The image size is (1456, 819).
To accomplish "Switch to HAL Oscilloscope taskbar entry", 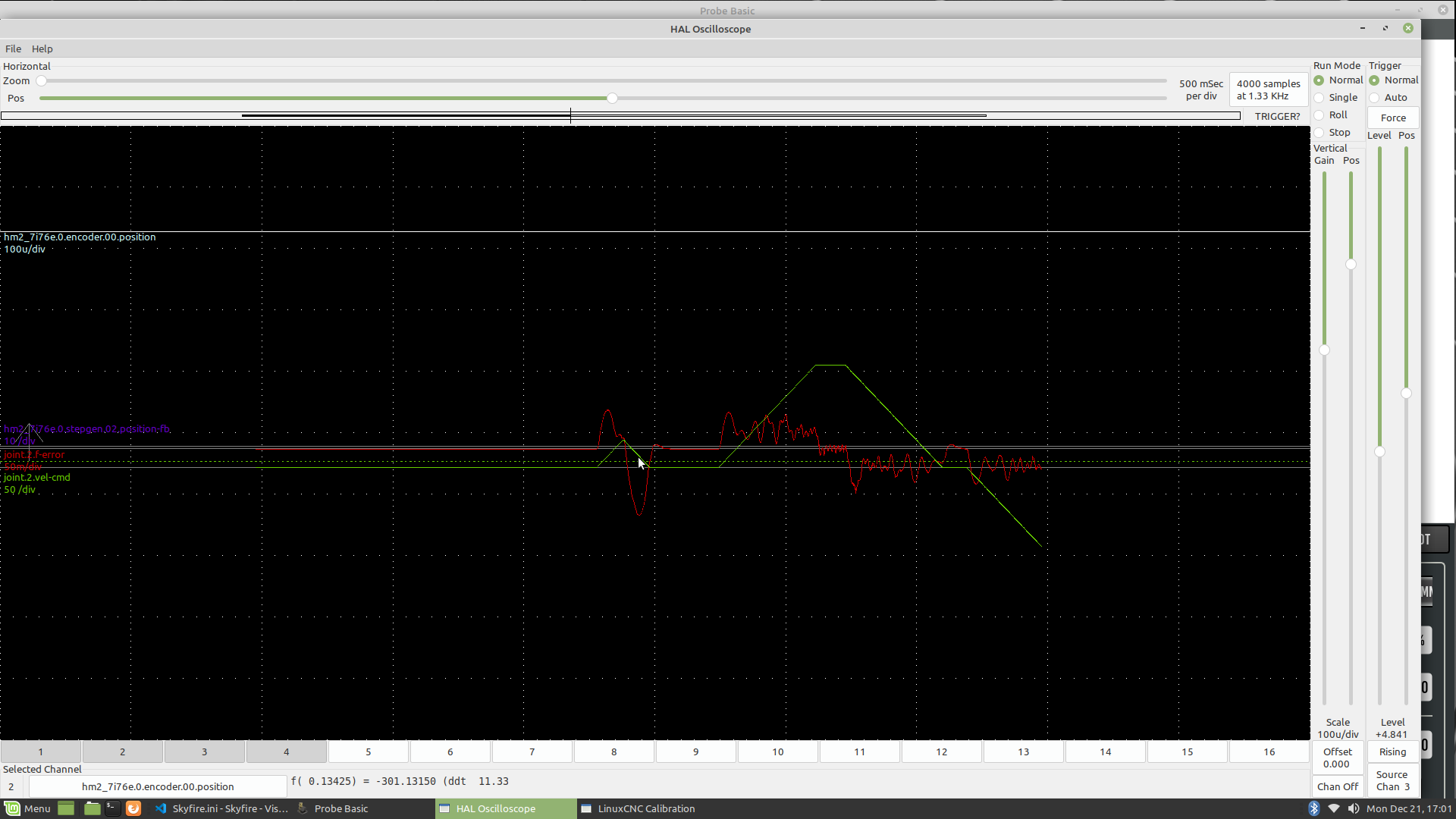I will click(505, 808).
